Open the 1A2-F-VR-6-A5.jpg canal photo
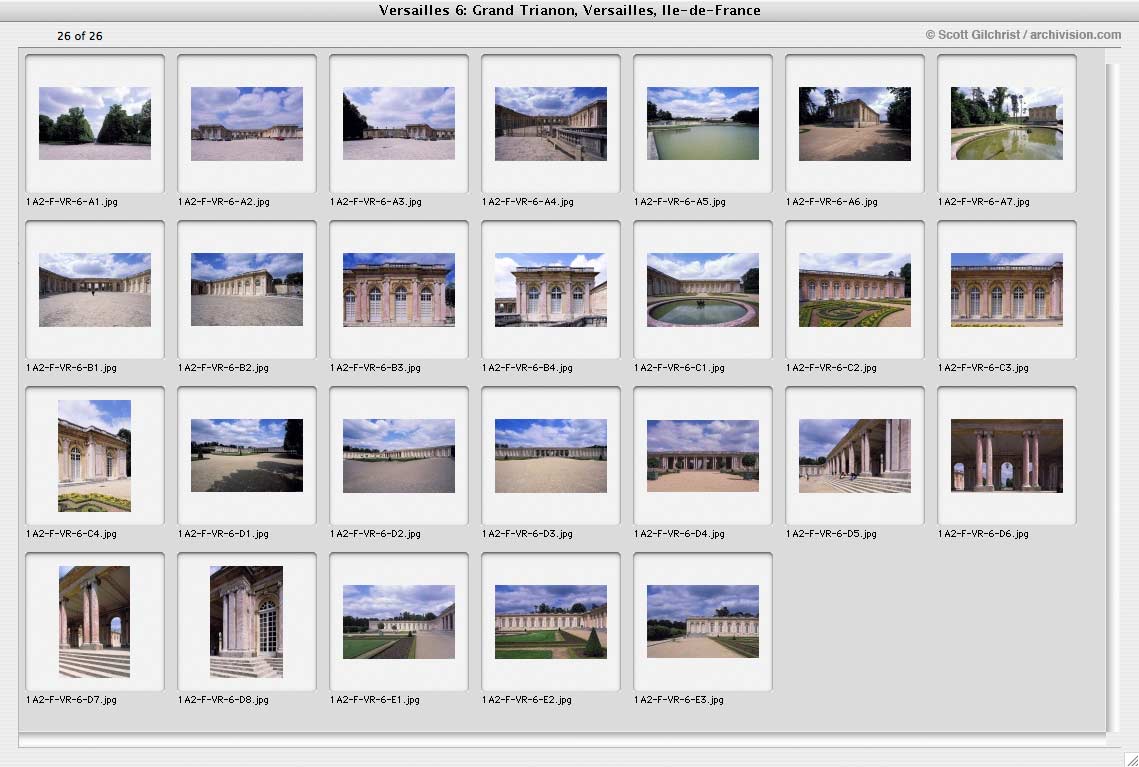 [702, 123]
